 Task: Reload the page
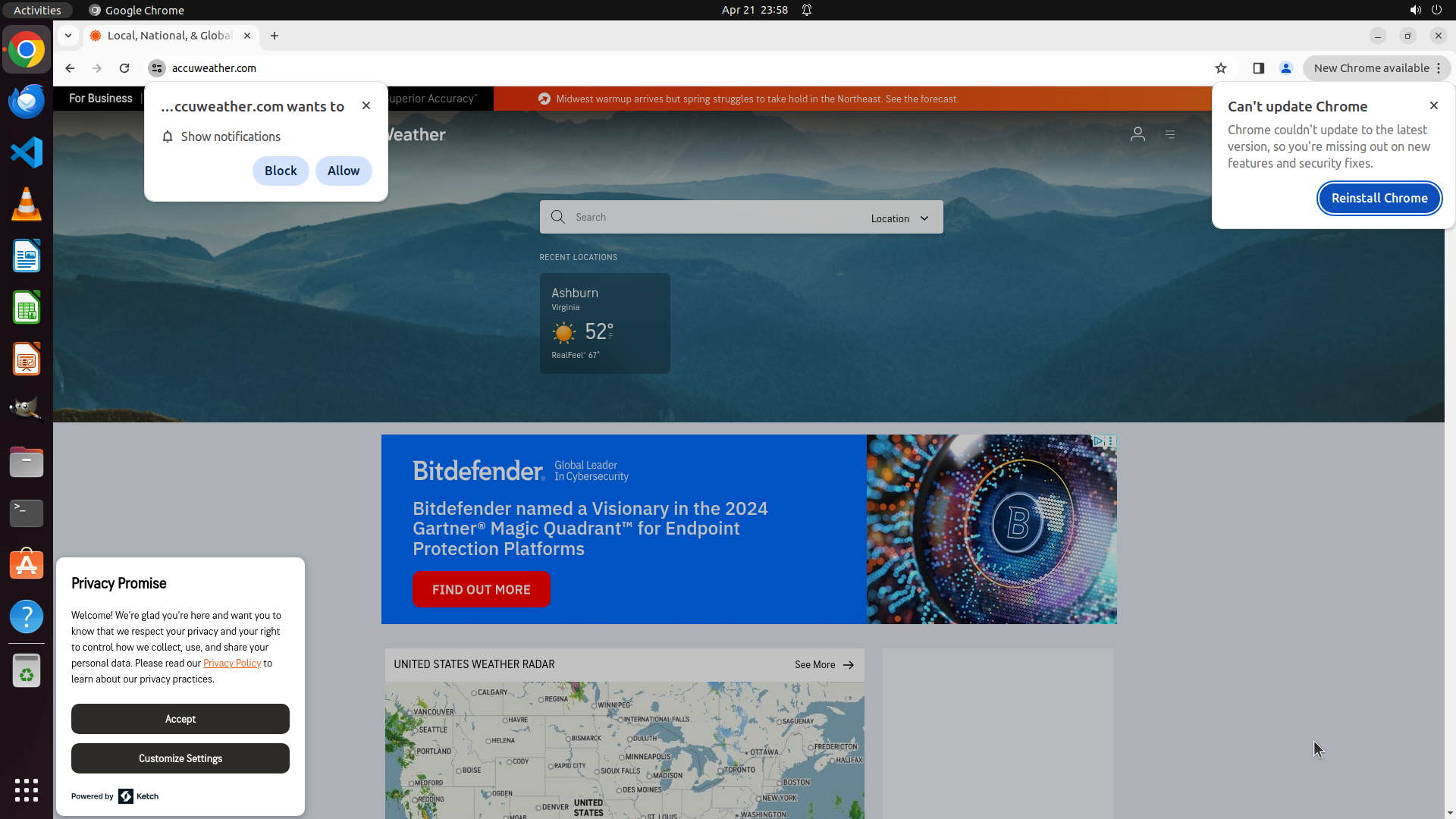124,68
